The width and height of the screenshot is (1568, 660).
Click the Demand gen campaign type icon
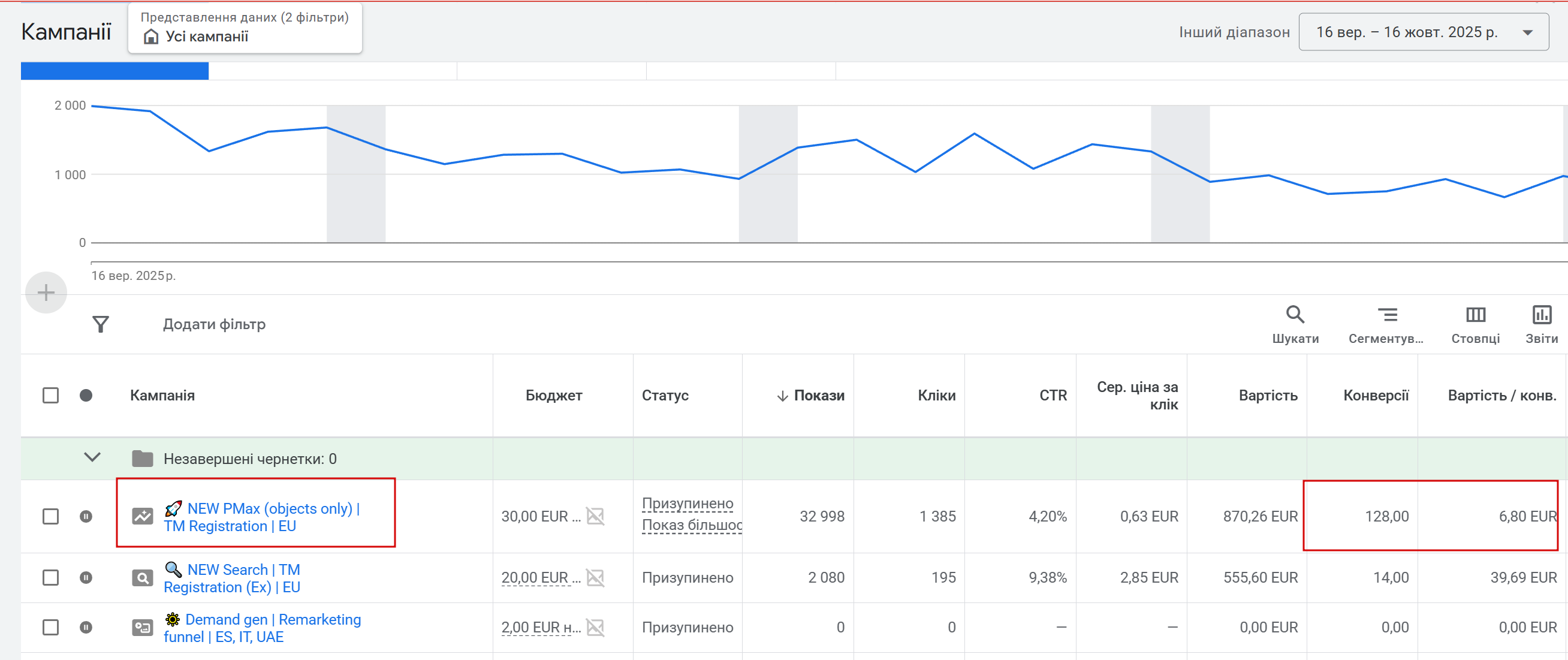point(143,627)
